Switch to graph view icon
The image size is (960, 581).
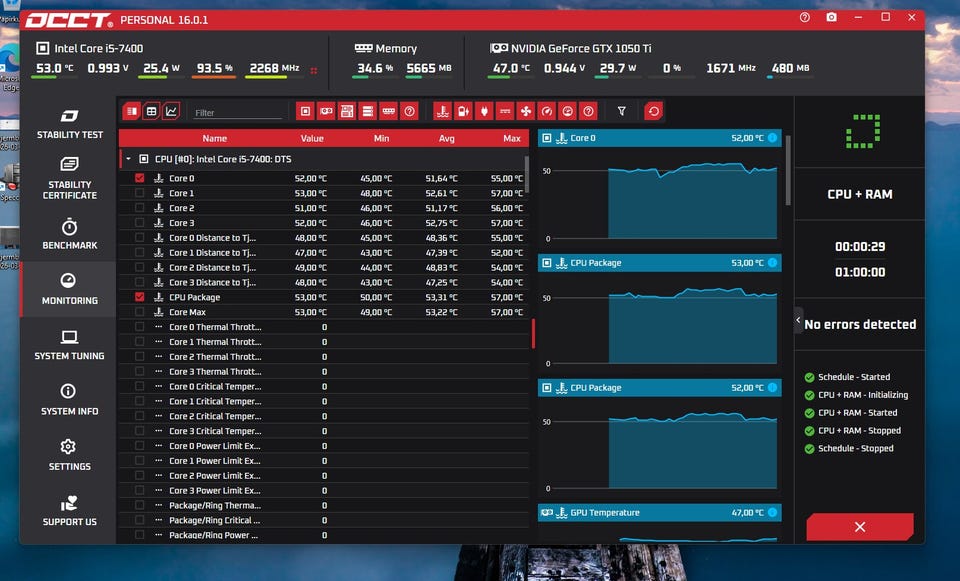tap(171, 111)
